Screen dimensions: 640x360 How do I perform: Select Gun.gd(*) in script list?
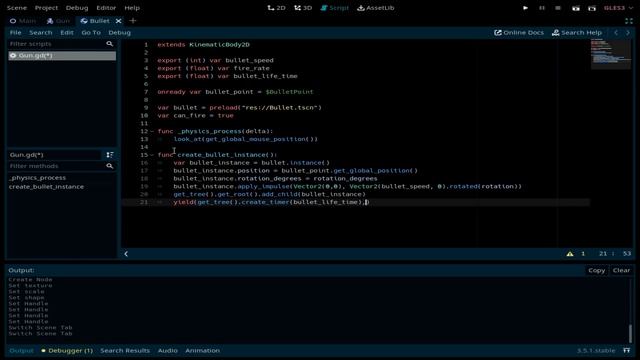(x=62, y=56)
